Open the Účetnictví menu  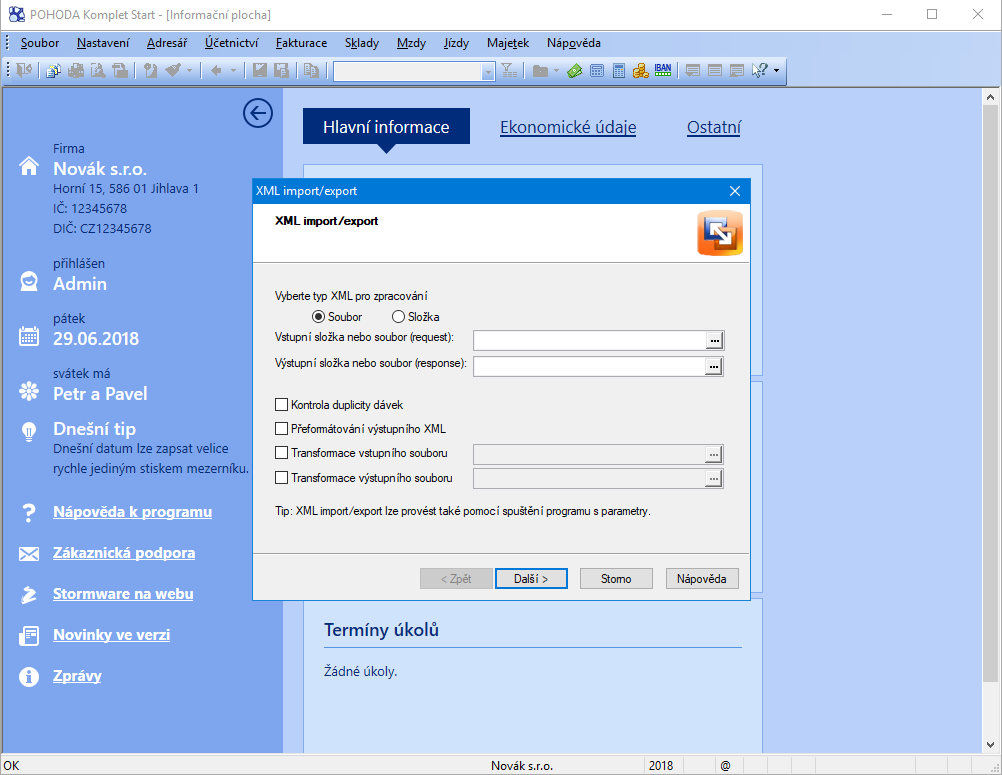(231, 43)
